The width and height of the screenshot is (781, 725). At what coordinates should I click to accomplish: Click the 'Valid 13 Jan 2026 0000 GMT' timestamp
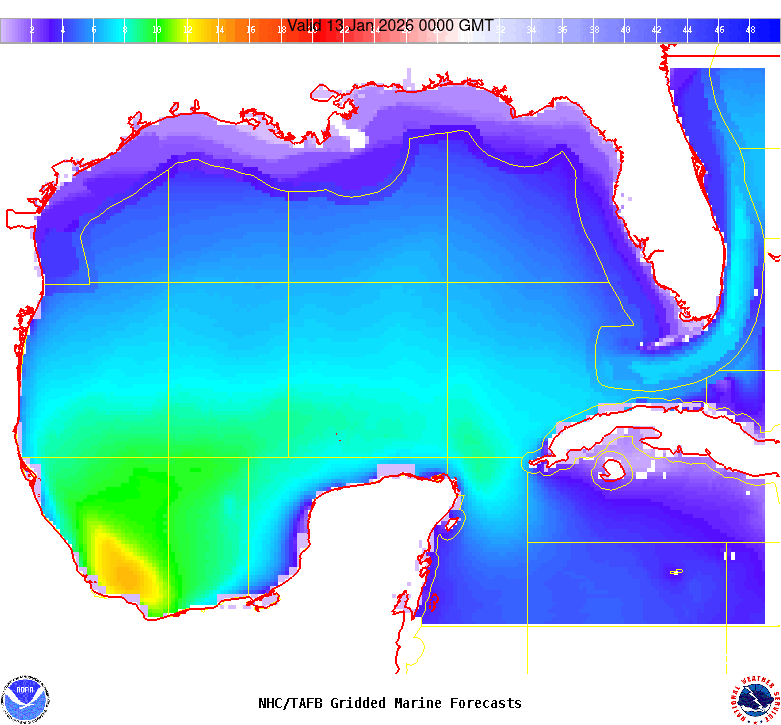click(x=390, y=26)
